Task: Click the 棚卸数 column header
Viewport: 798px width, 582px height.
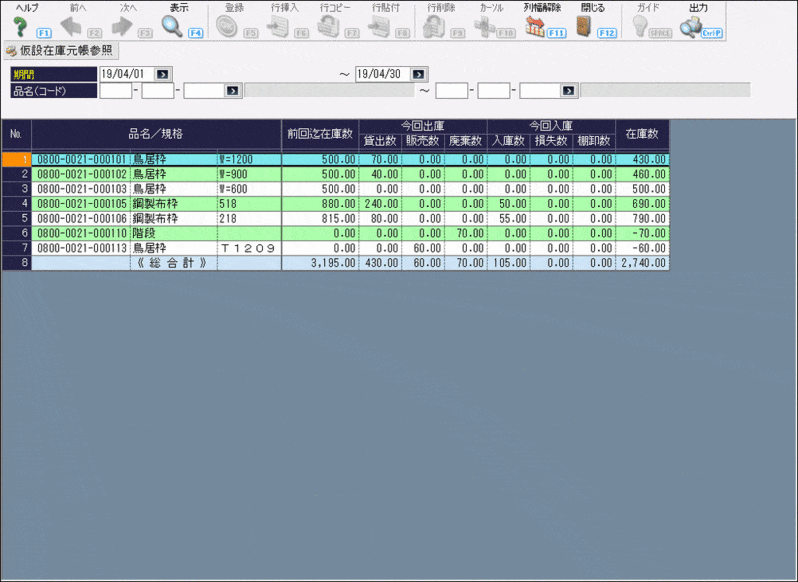Action: pos(594,141)
